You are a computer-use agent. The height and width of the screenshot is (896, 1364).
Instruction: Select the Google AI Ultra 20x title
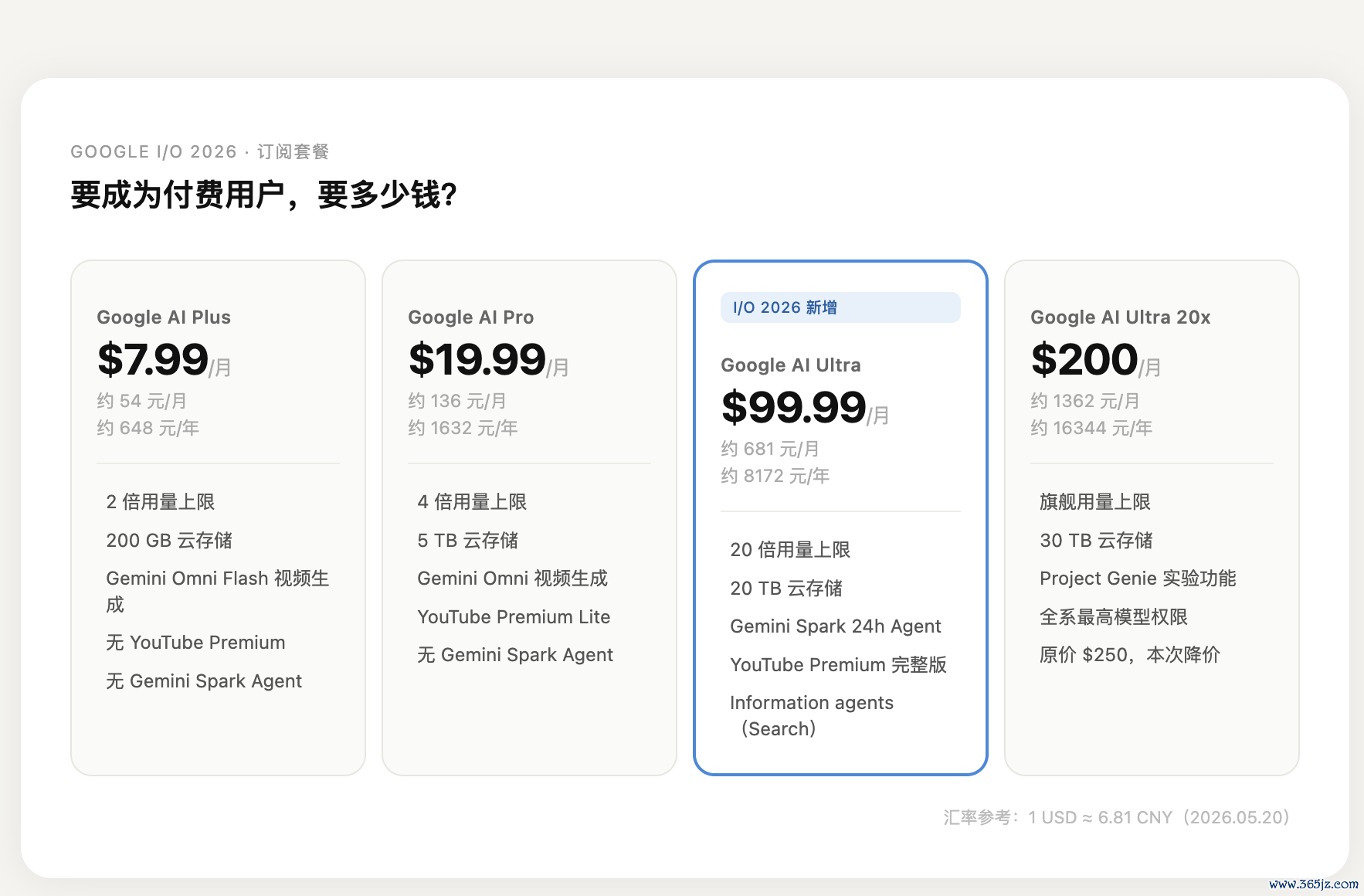click(1120, 317)
